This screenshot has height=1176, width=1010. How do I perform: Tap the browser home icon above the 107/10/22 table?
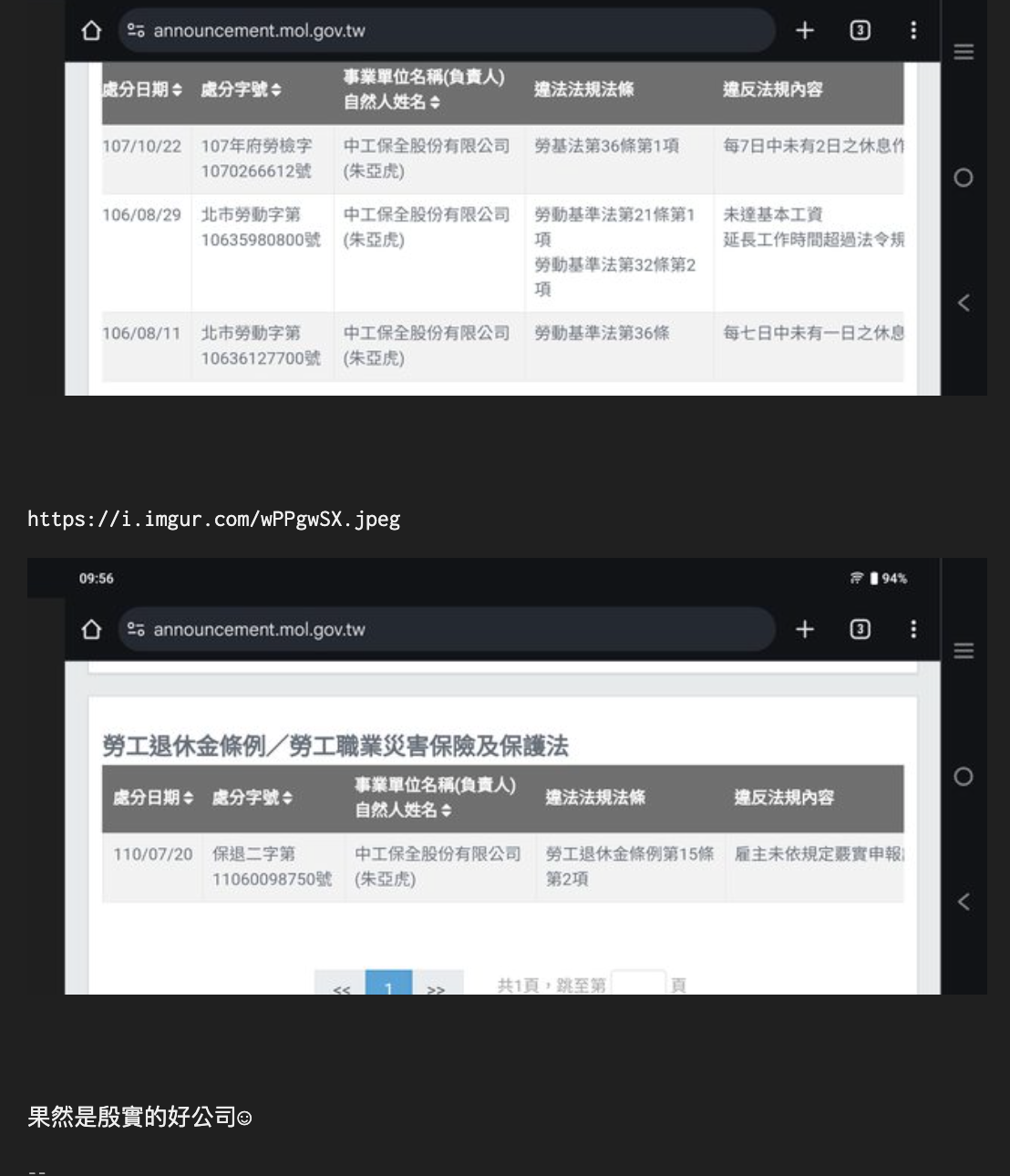(x=91, y=31)
